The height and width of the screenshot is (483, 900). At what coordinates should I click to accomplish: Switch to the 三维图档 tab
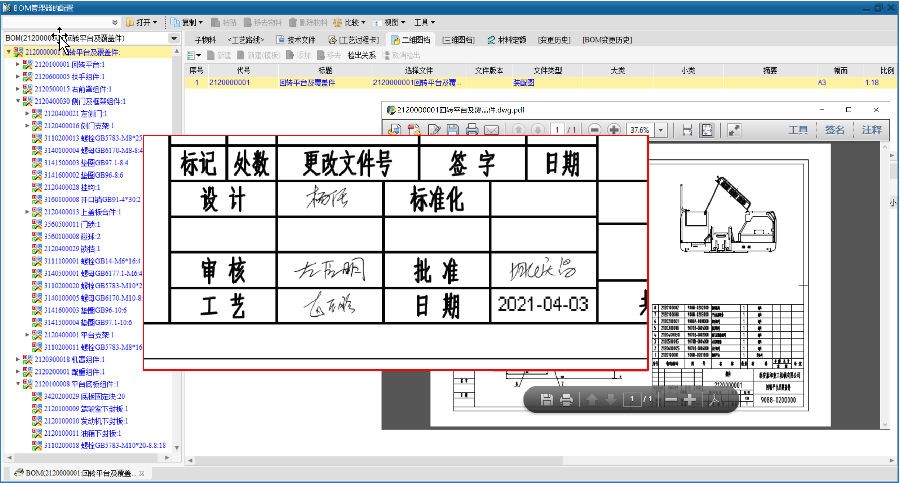click(x=458, y=40)
